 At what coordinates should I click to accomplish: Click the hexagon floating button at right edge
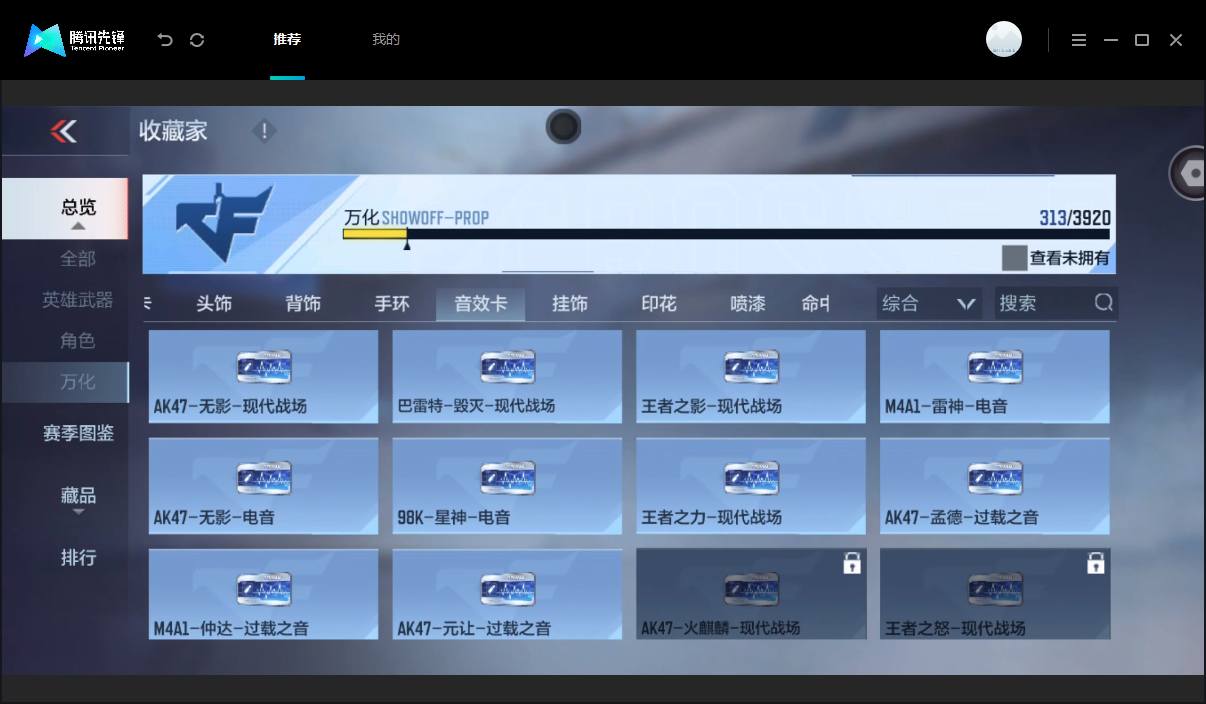(x=1190, y=173)
